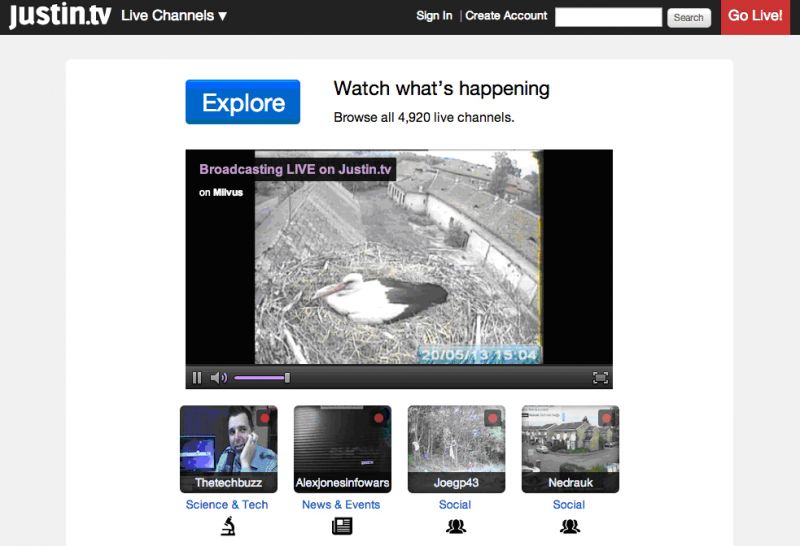
Task: Click the Search button
Action: (689, 18)
